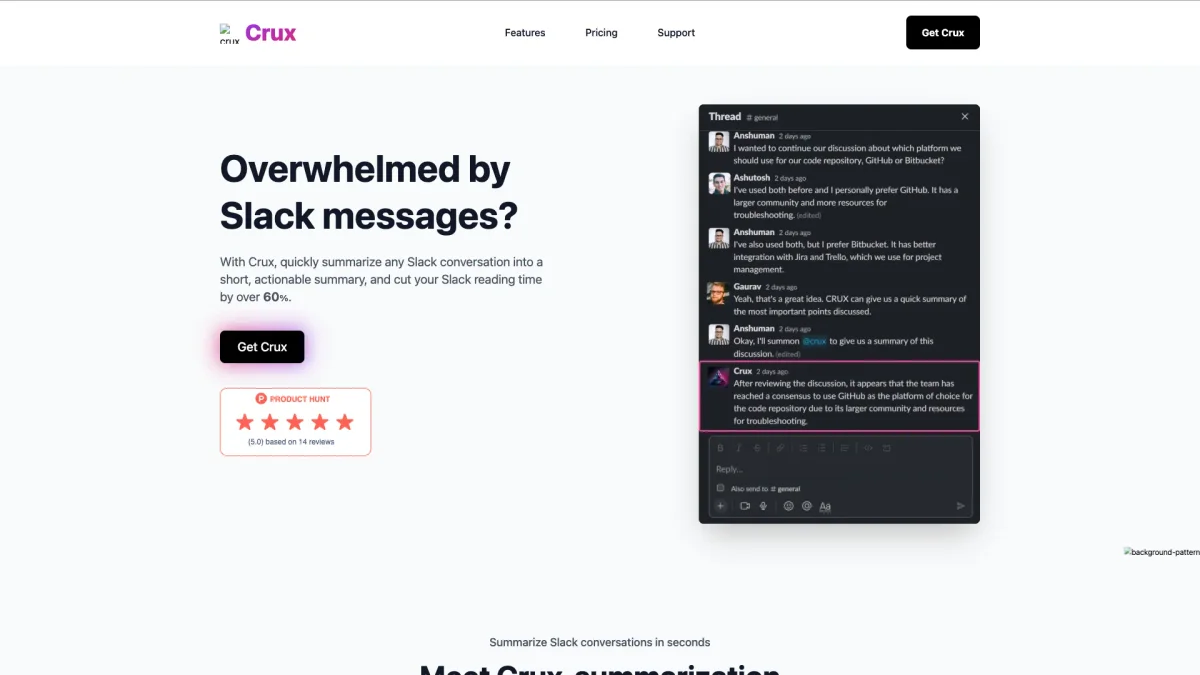1200x675 pixels.
Task: Click the Get Crux button in header
Action: [x=943, y=33]
